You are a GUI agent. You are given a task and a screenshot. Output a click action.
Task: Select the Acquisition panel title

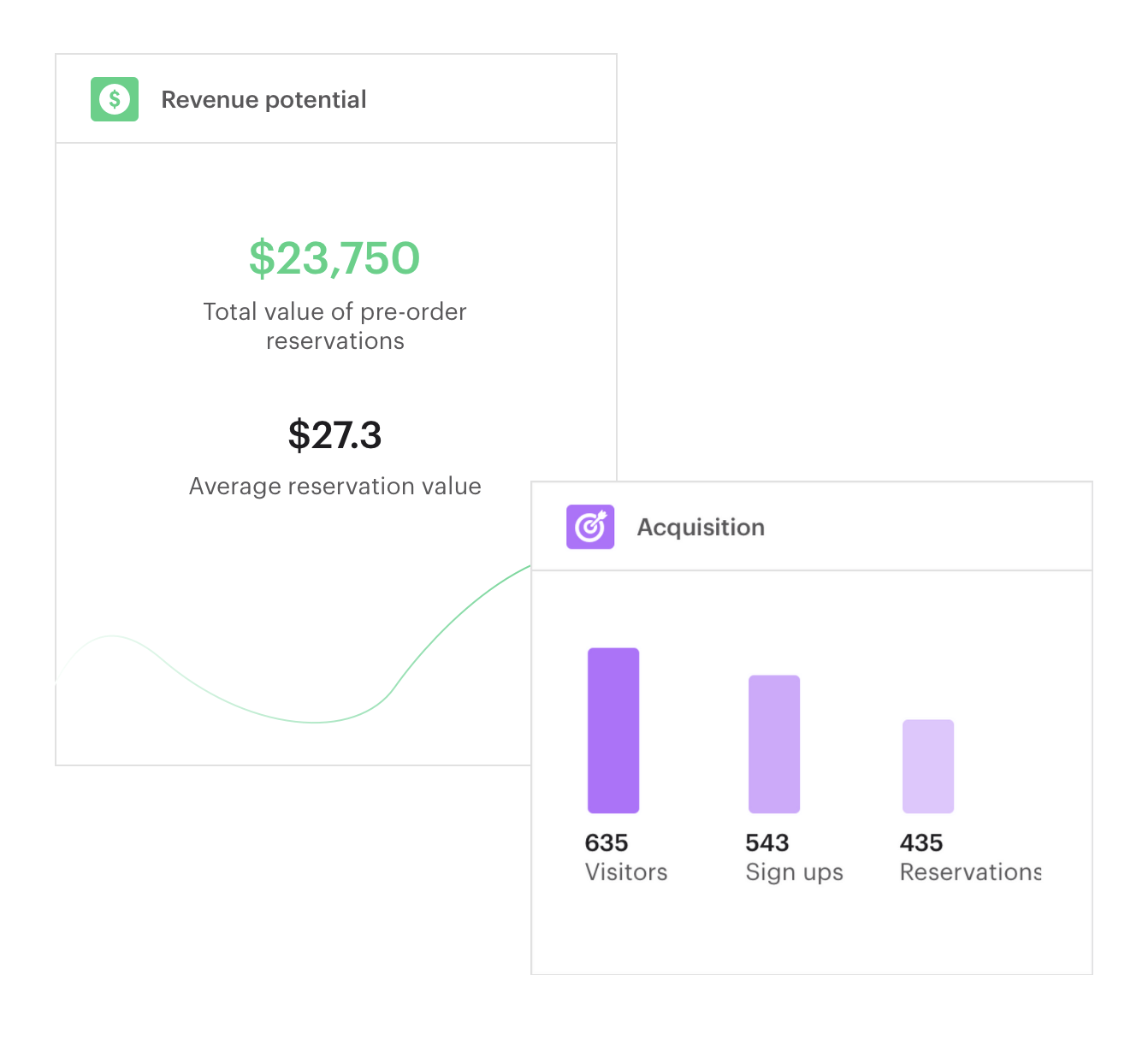[x=701, y=528]
